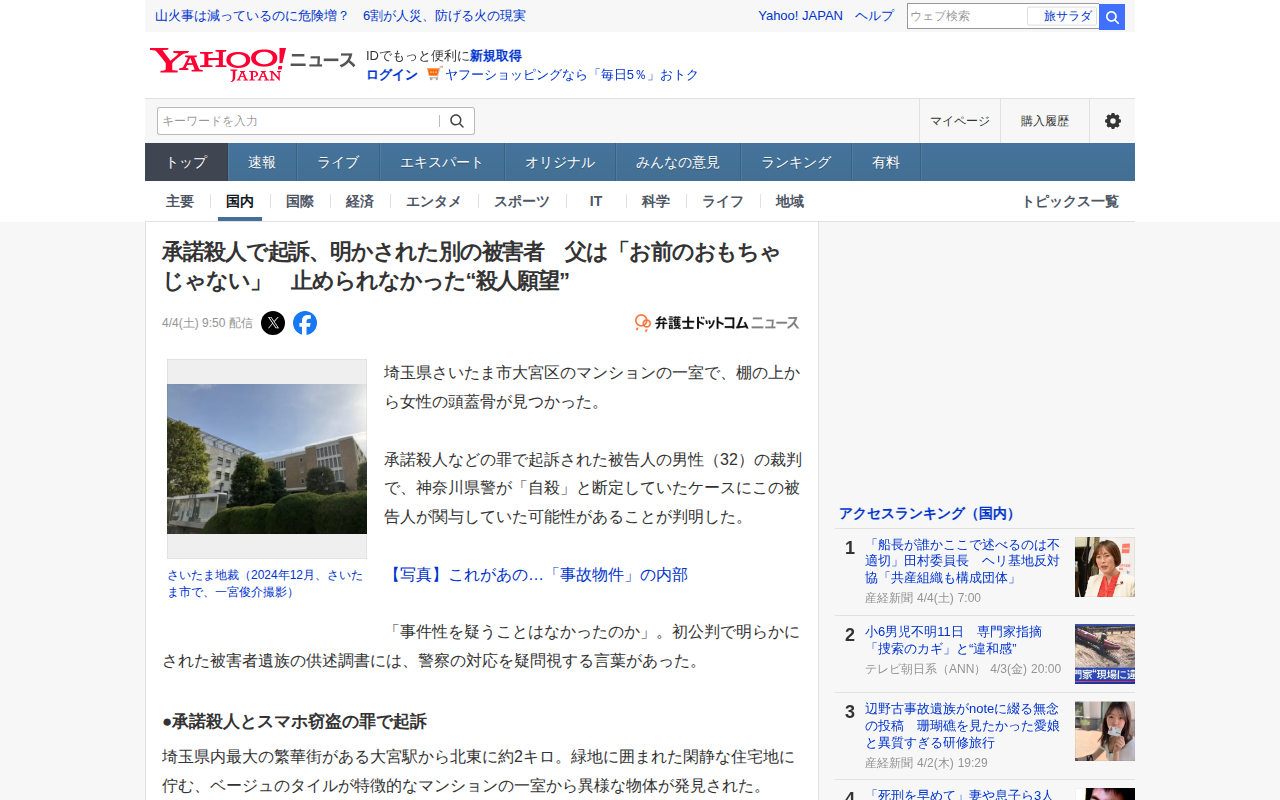Screen dimensions: 1280x800
Task: Share the article on Facebook
Action: point(305,323)
